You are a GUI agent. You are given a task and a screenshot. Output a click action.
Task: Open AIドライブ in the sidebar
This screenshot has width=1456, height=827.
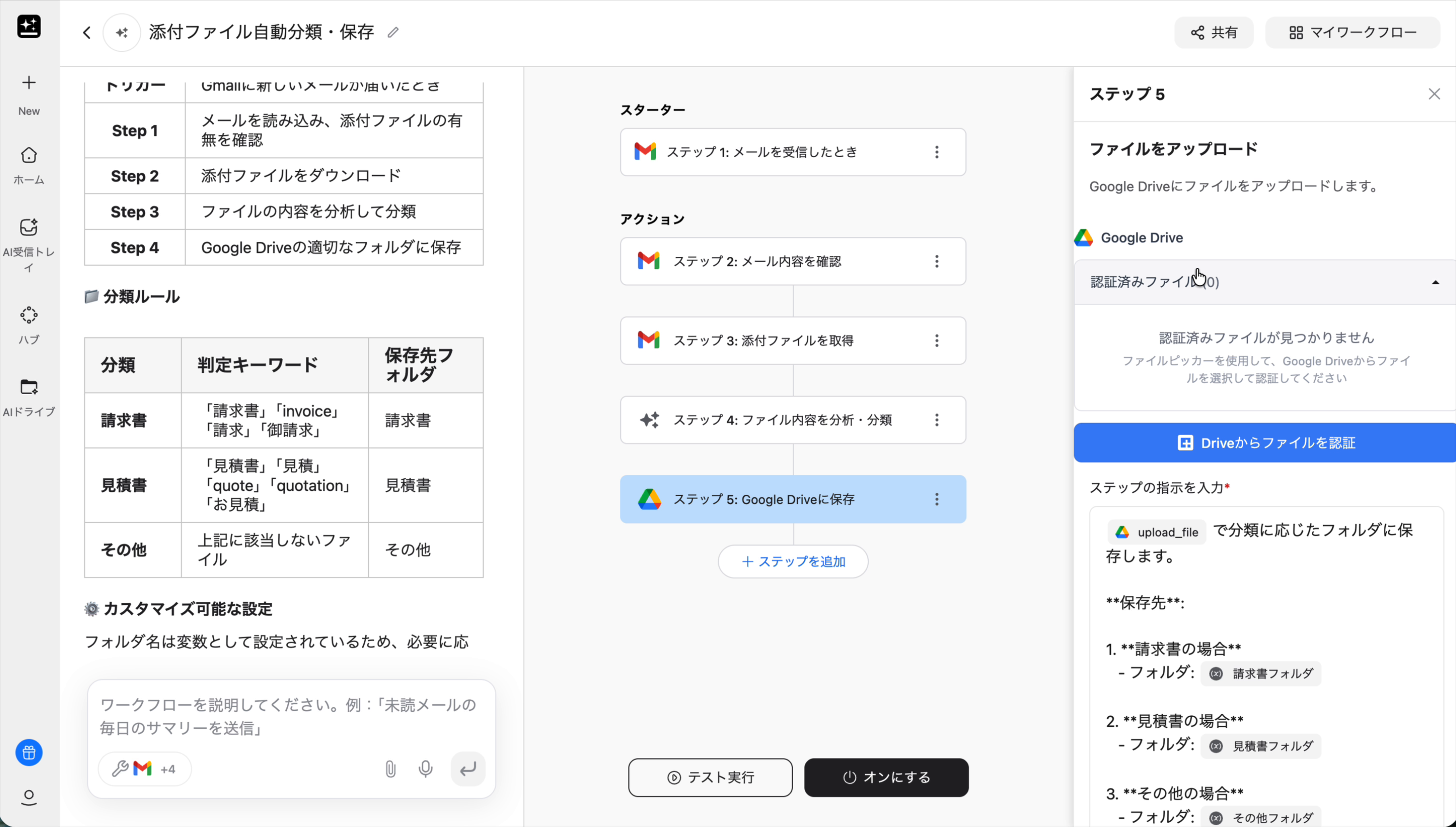tap(29, 387)
